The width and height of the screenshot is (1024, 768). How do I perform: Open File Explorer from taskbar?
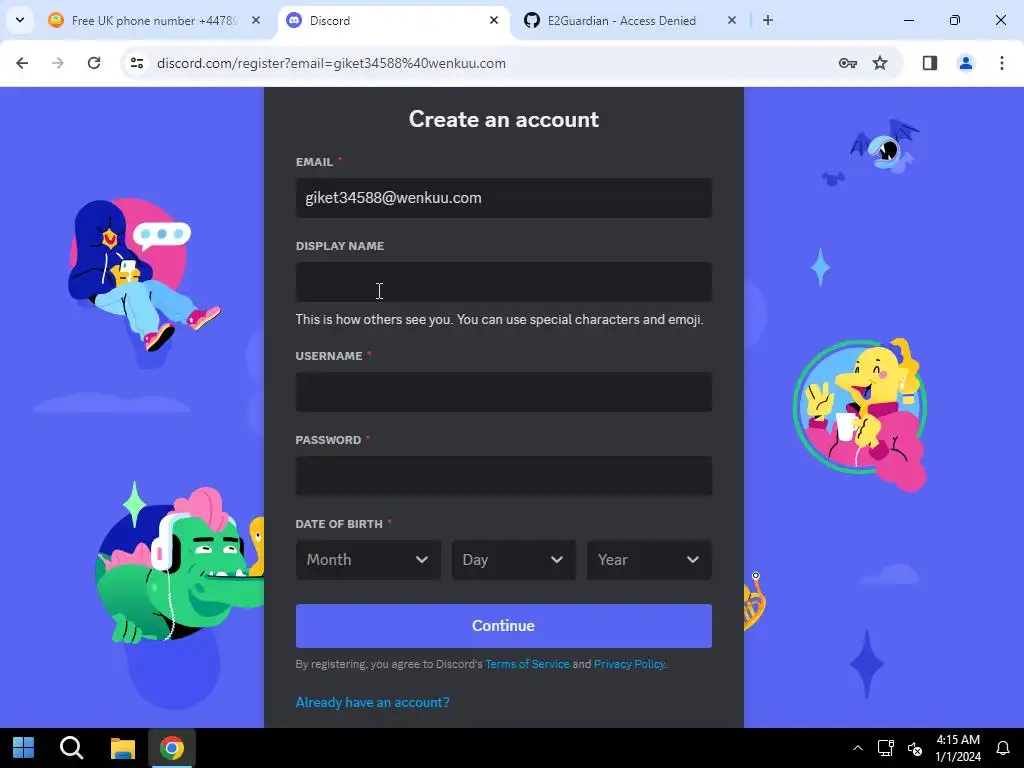122,748
